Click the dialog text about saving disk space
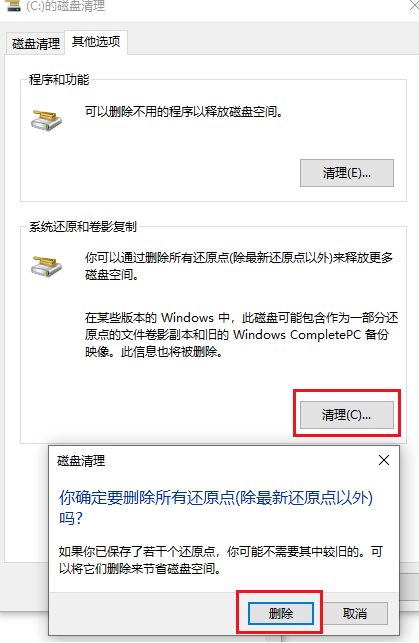This screenshot has height=643, width=419. click(221, 560)
